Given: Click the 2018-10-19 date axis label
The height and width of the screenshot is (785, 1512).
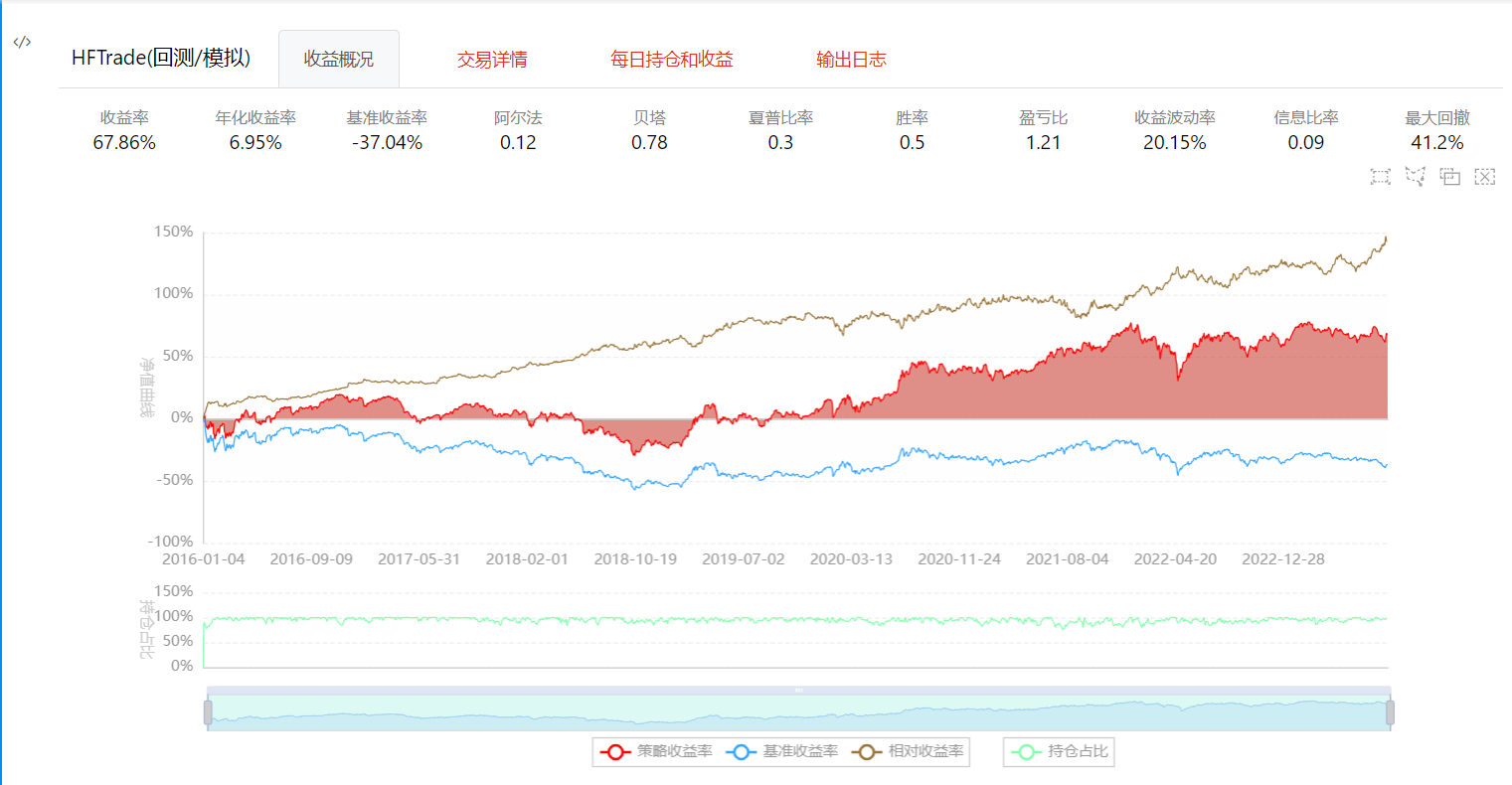Looking at the screenshot, I should tap(635, 559).
